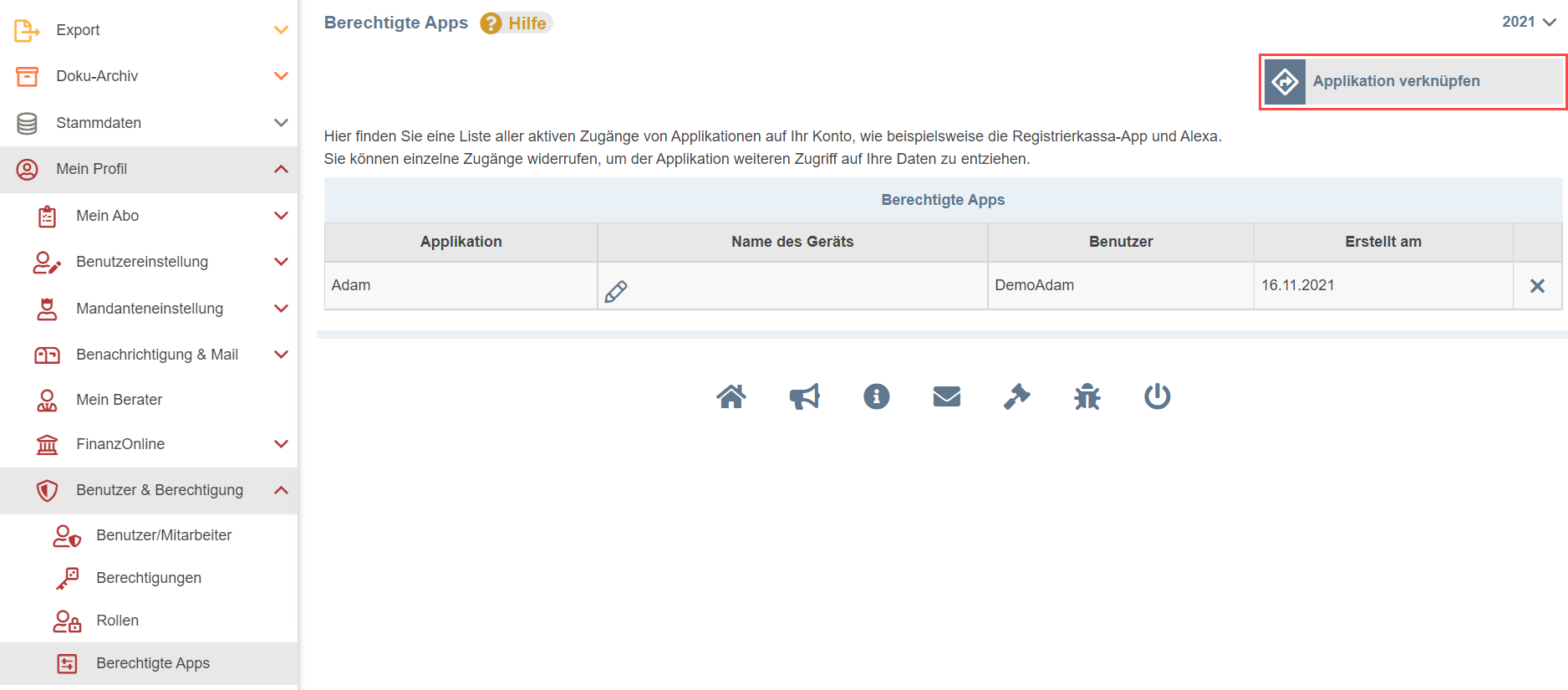Click the Hilfe question mark icon
The width and height of the screenshot is (1568, 690).
tap(491, 23)
